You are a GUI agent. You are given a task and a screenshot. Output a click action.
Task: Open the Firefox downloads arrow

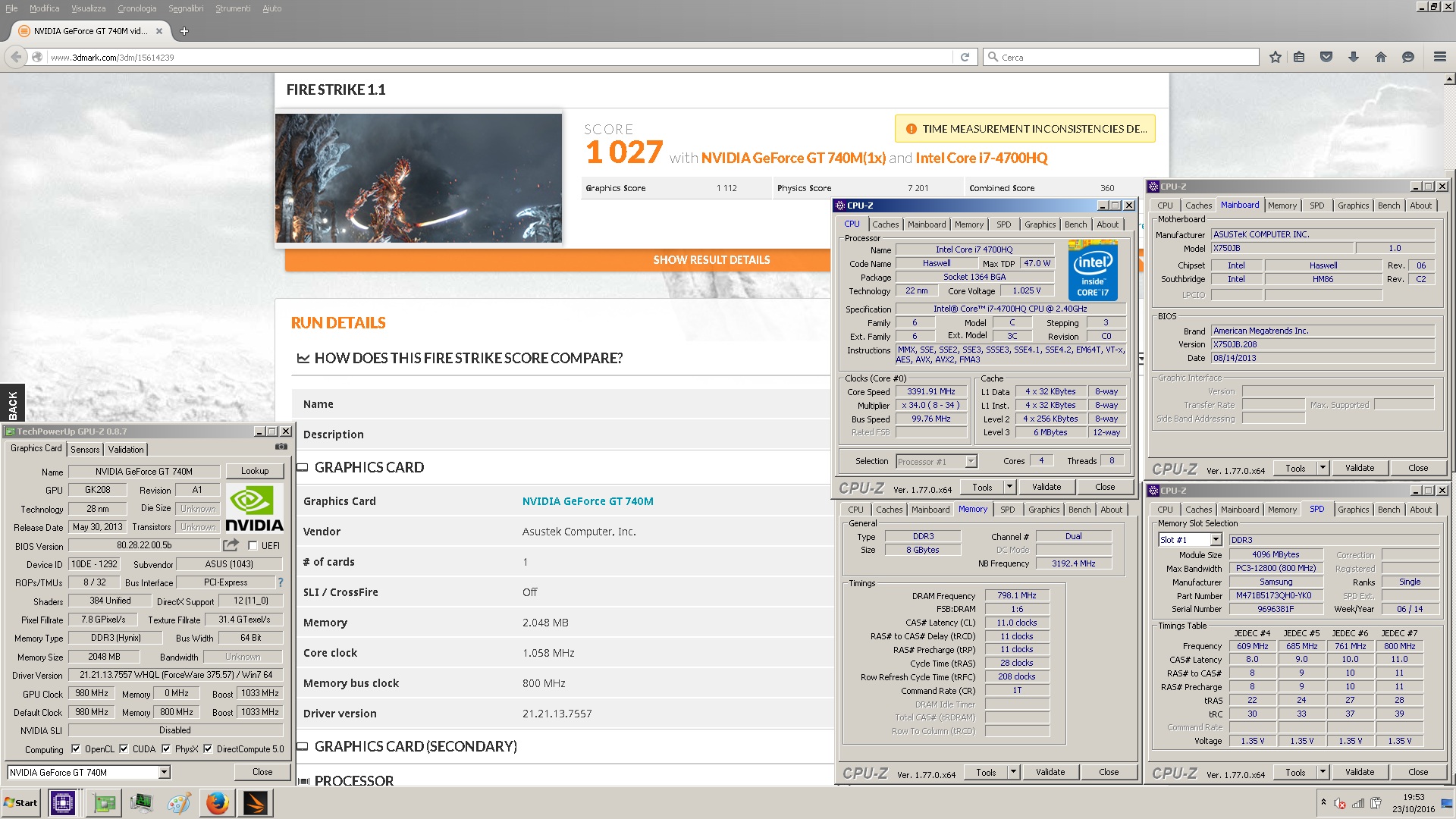[1354, 57]
